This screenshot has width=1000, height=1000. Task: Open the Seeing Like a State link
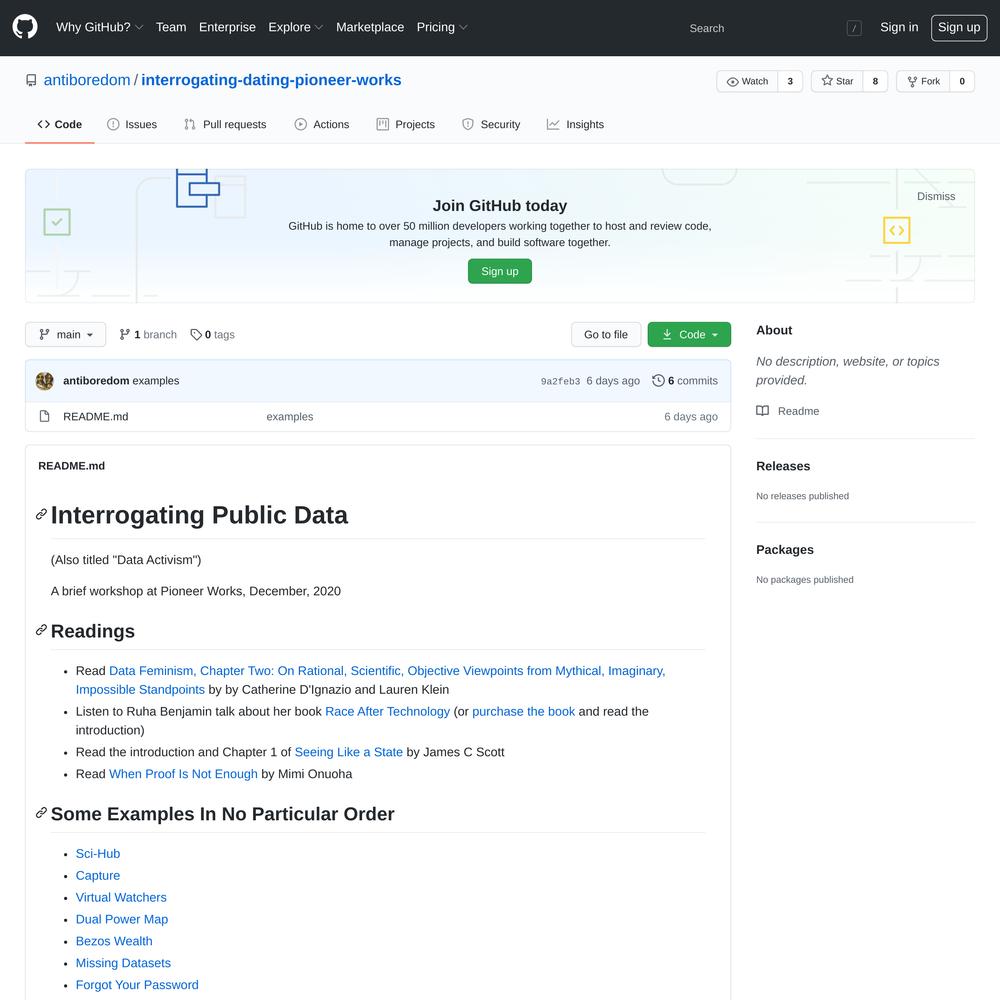349,753
